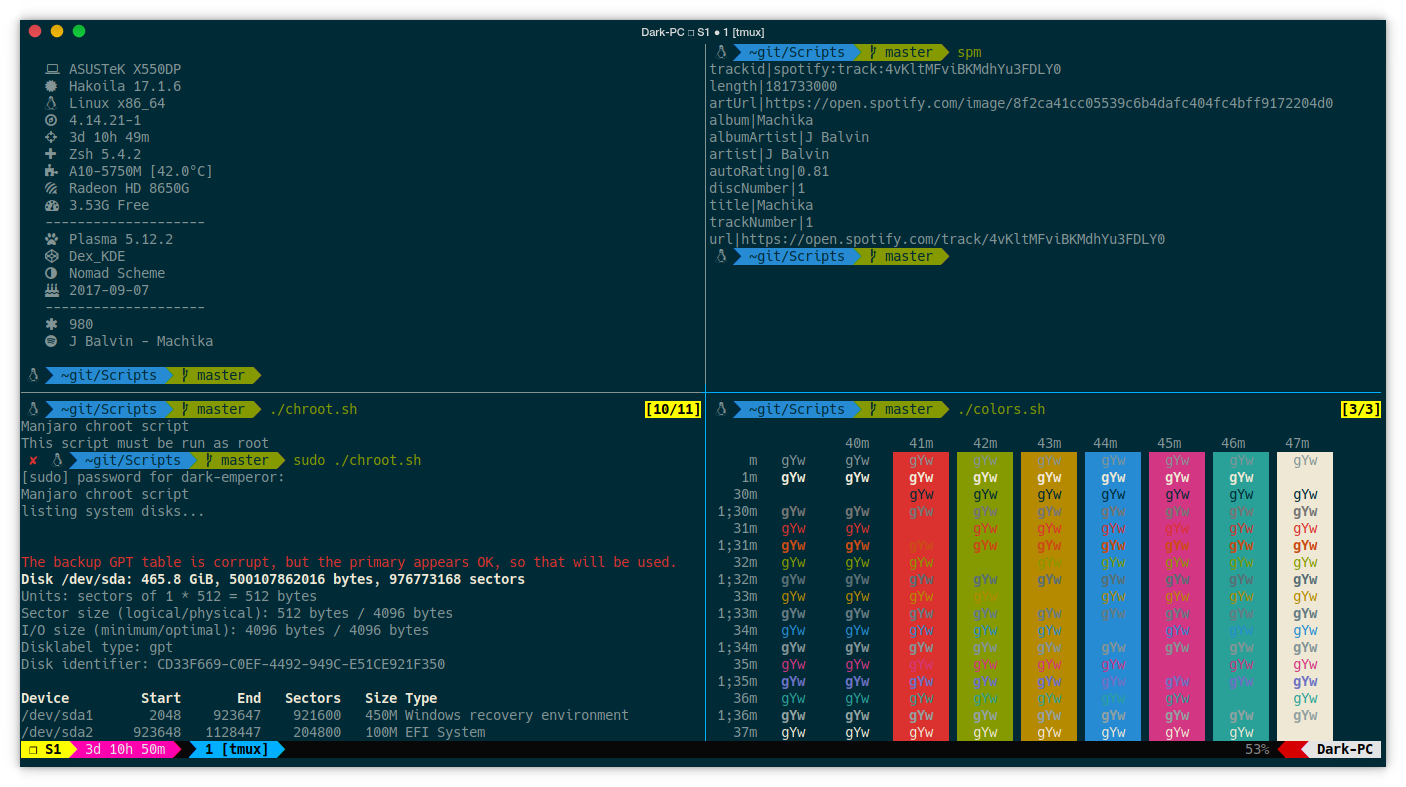Click the trackid spotify:track line

point(885,70)
